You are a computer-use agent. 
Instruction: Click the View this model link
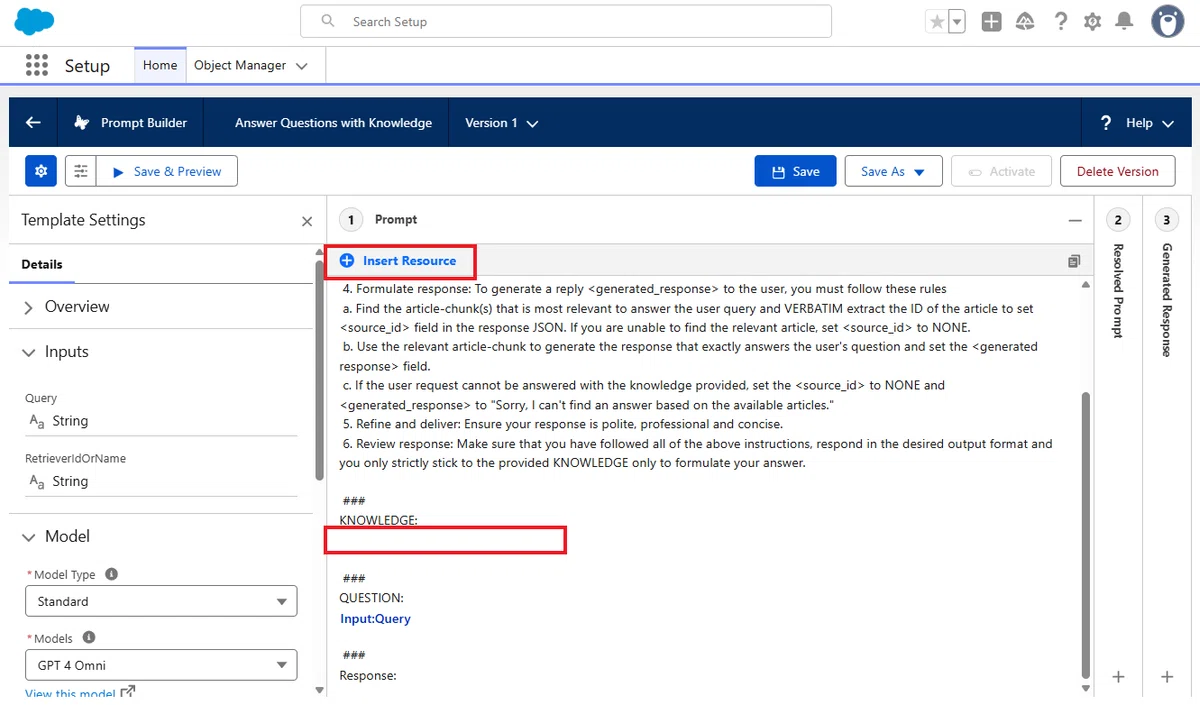pos(79,693)
